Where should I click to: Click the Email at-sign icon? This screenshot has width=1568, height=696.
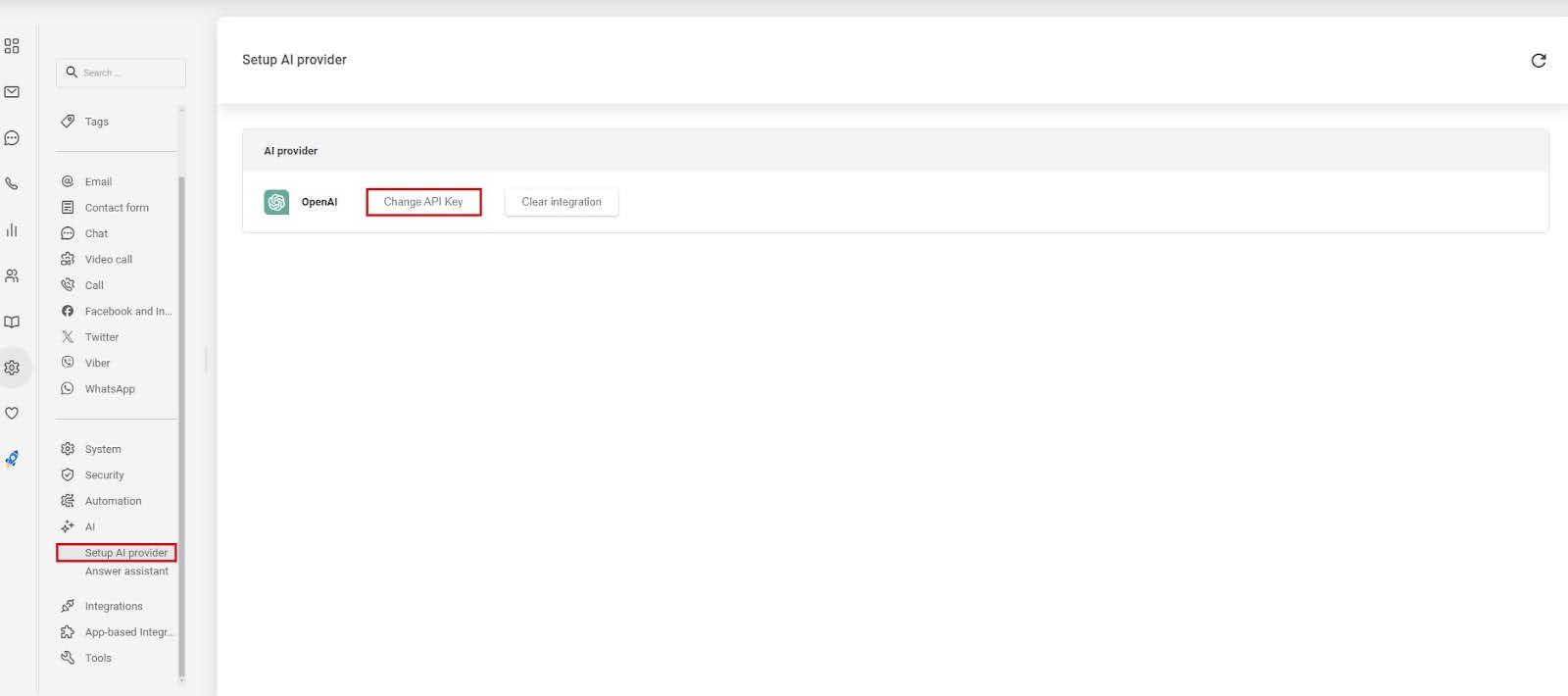point(68,181)
